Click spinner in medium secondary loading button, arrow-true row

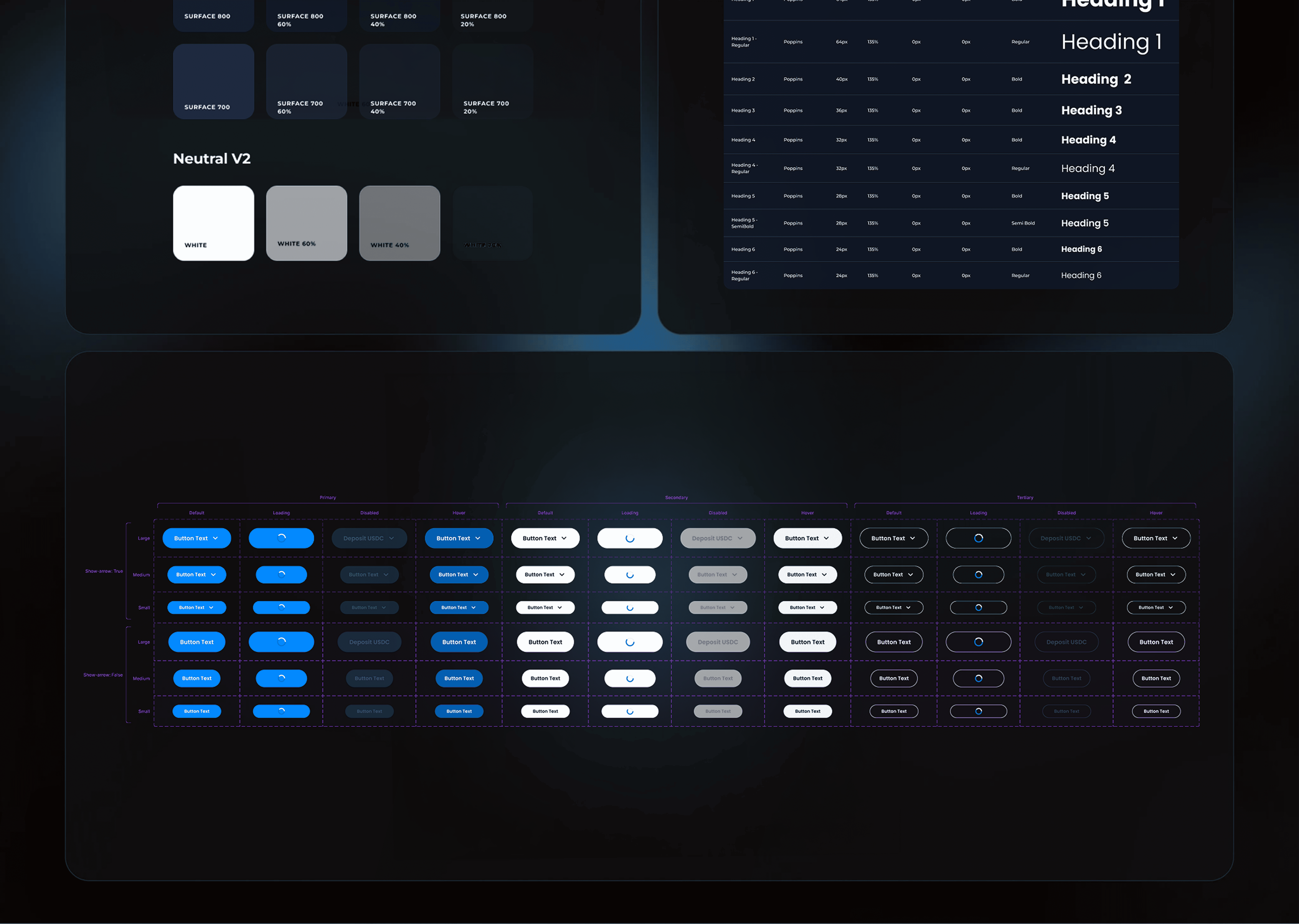[630, 575]
